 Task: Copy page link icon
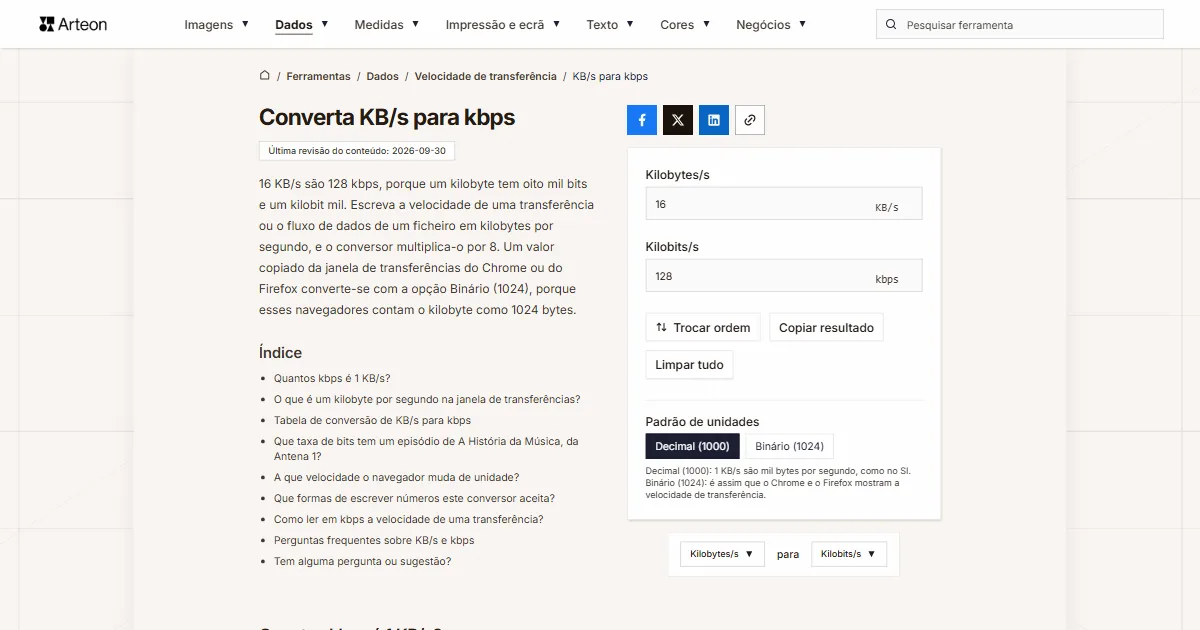tap(750, 120)
